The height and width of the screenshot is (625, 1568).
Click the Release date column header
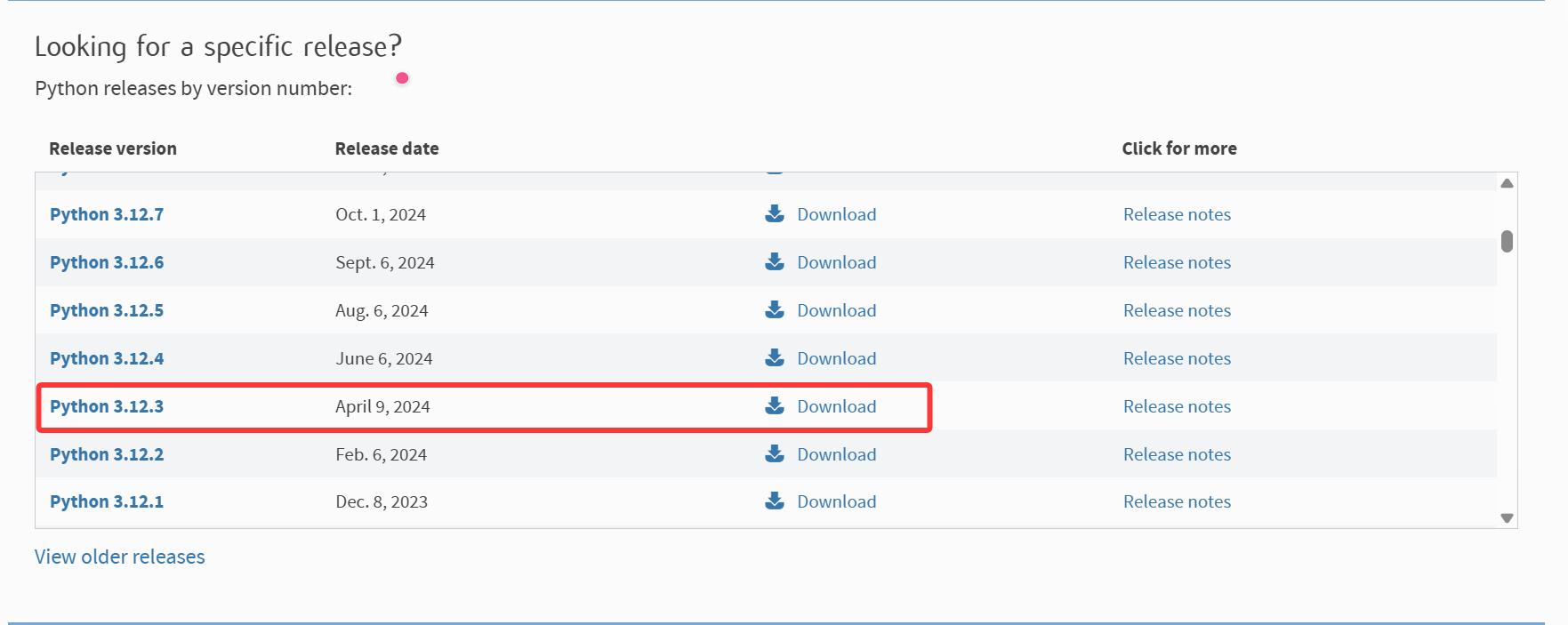tap(387, 148)
